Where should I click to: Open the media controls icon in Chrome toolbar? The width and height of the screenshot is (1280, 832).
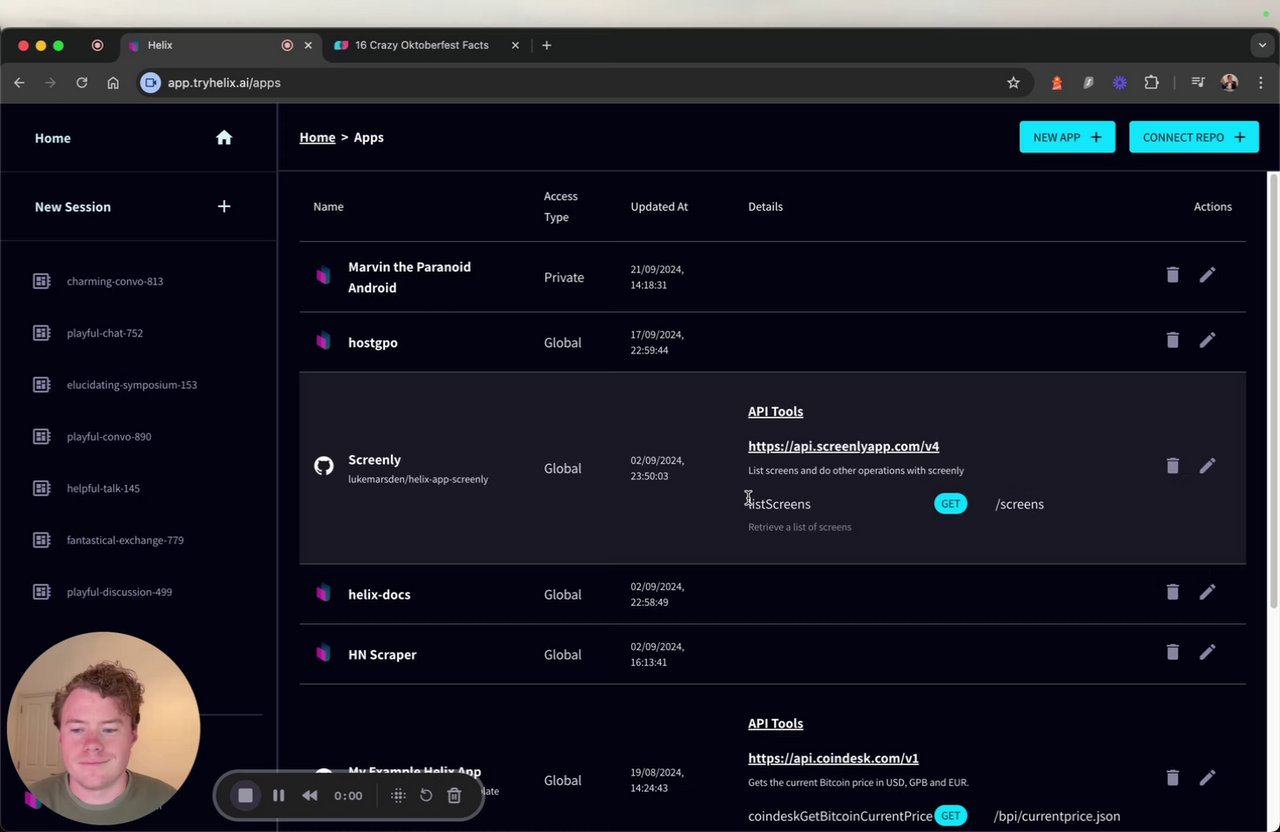pos(1198,83)
